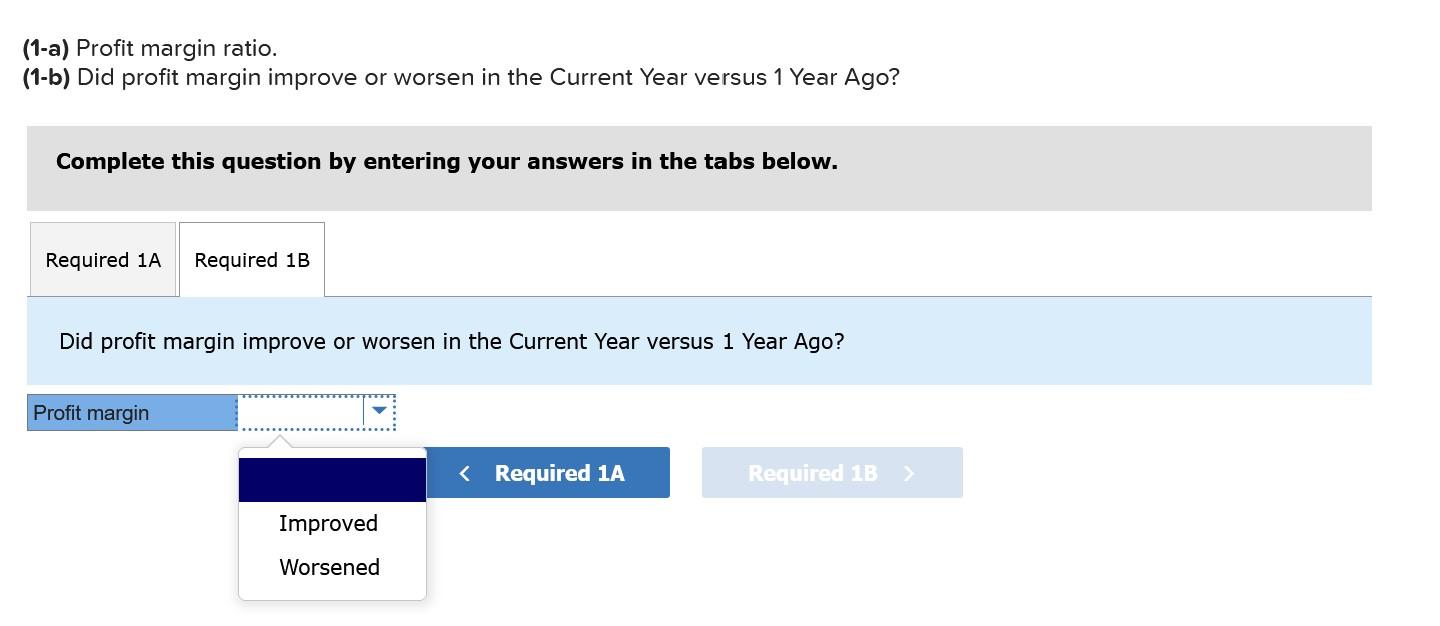The height and width of the screenshot is (626, 1440).
Task: Click the dotted answer input field
Action: coord(300,411)
